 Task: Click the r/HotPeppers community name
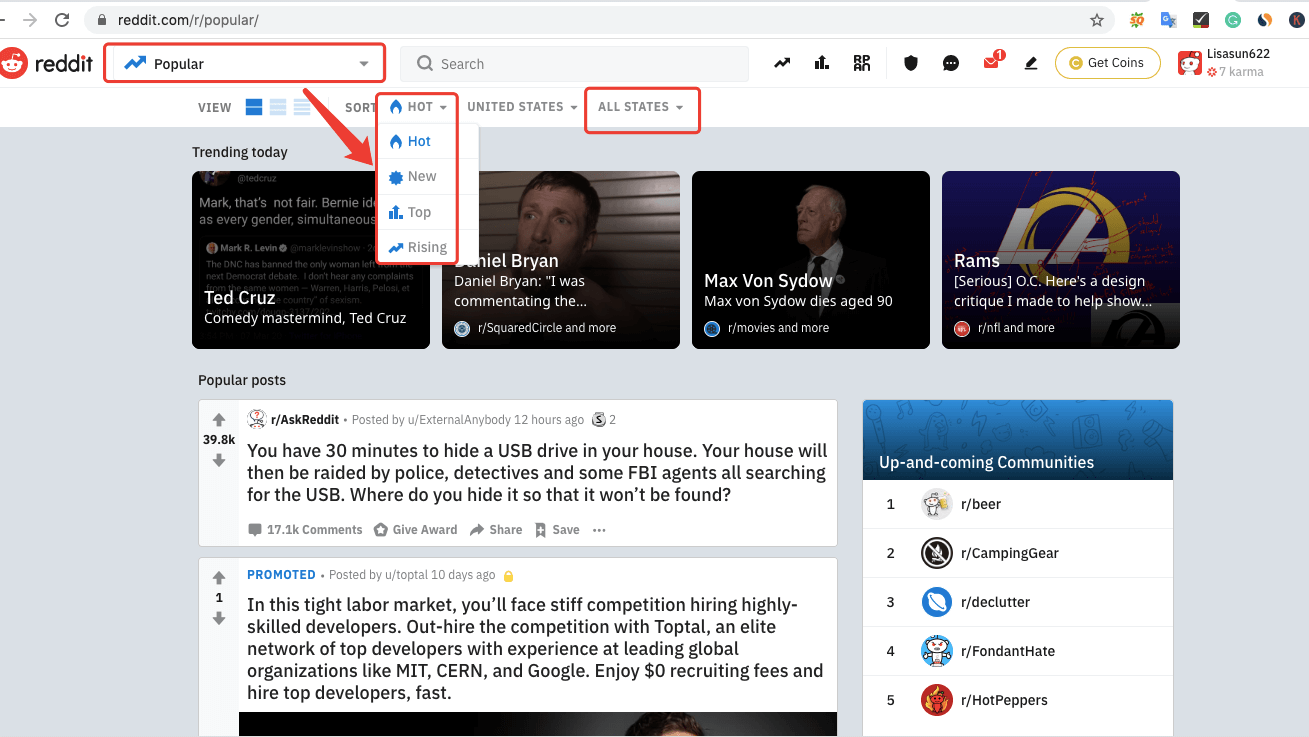point(1004,700)
